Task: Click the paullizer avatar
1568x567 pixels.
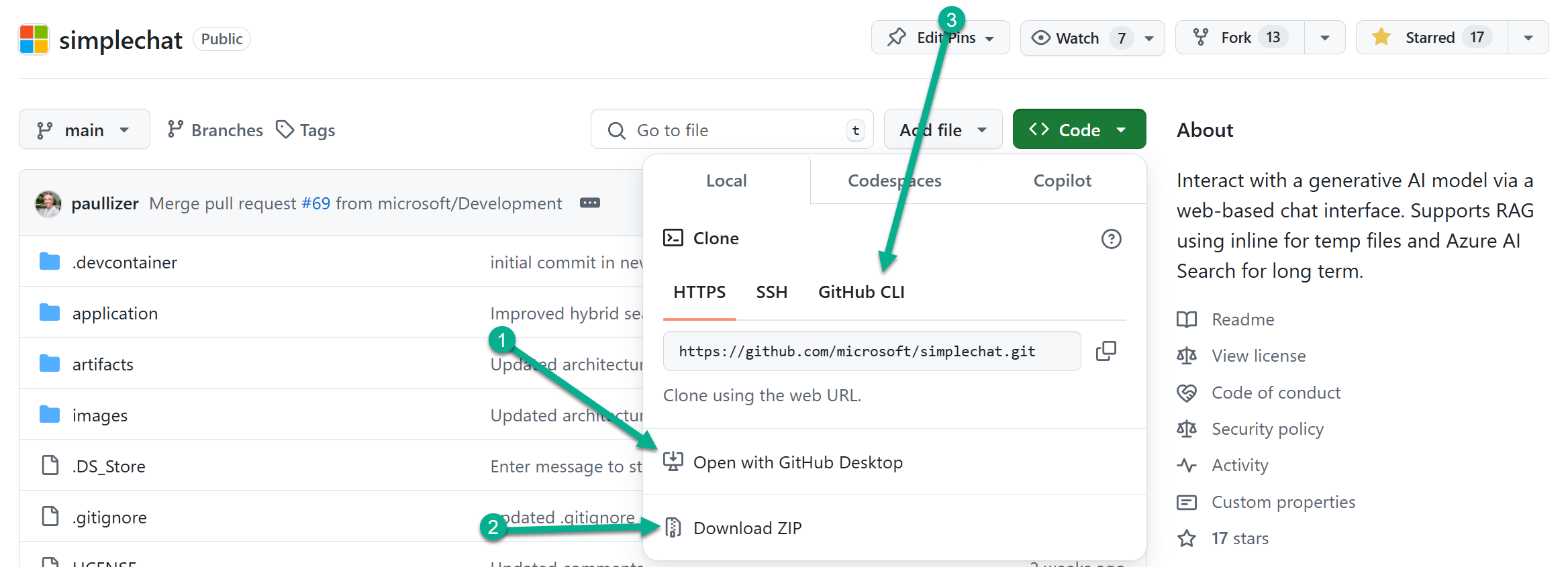Action: pyautogui.click(x=48, y=203)
